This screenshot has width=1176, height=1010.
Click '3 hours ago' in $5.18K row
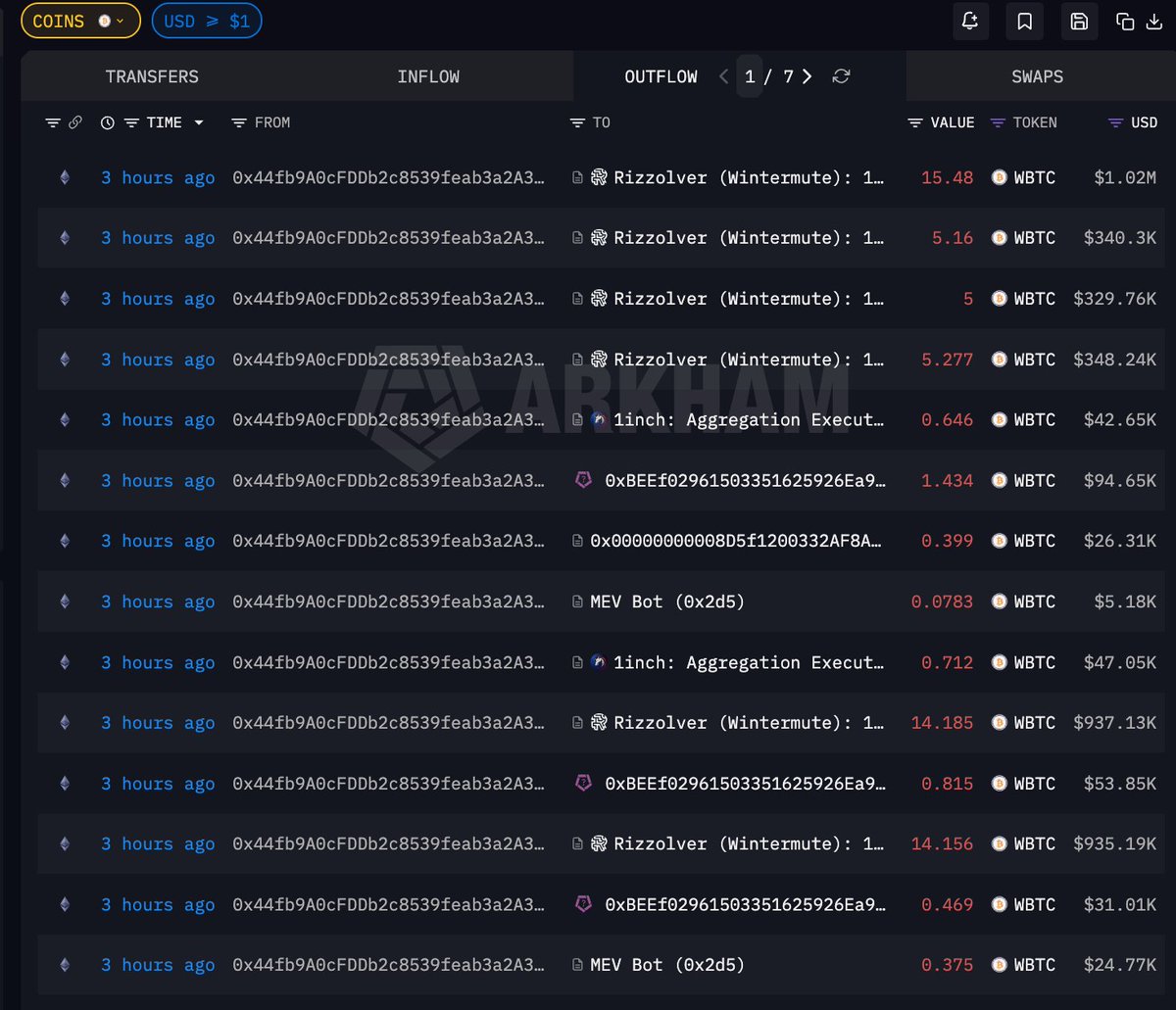click(158, 601)
